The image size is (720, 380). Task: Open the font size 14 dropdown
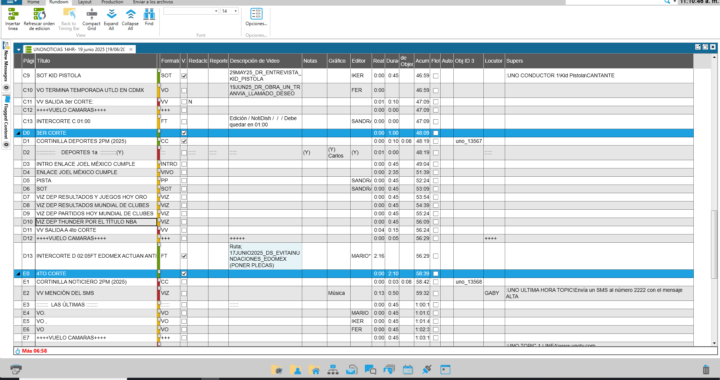[230, 11]
